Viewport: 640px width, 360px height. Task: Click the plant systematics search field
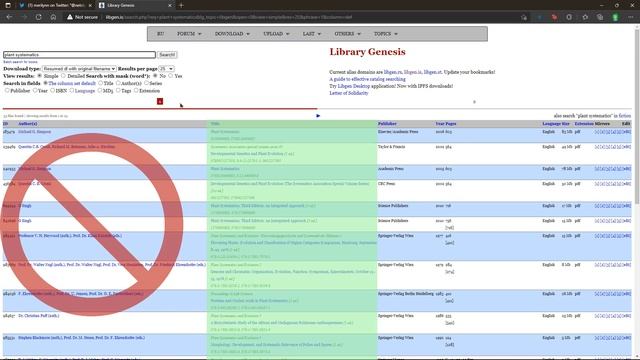79,55
